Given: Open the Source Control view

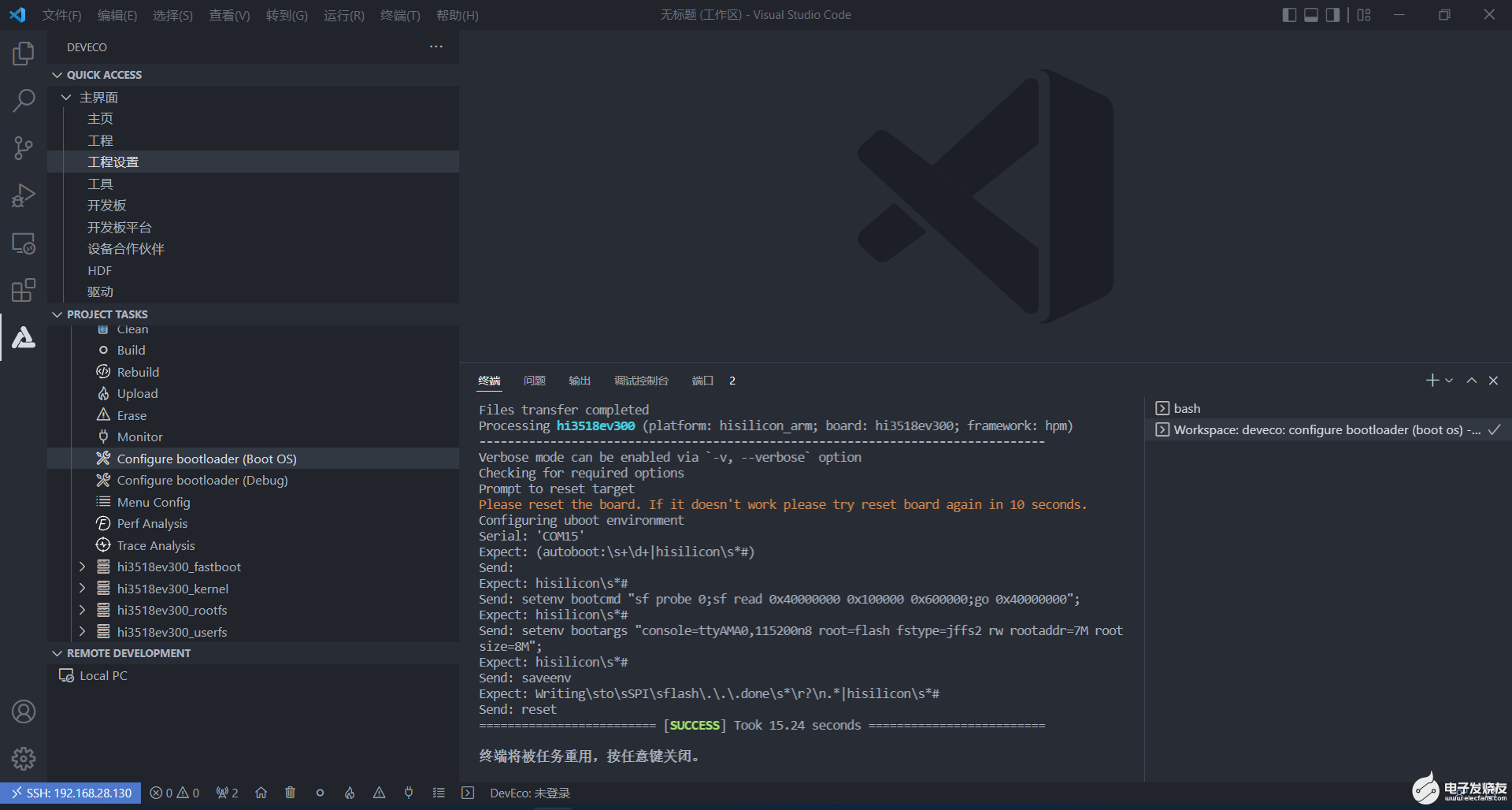Looking at the screenshot, I should pos(24,148).
